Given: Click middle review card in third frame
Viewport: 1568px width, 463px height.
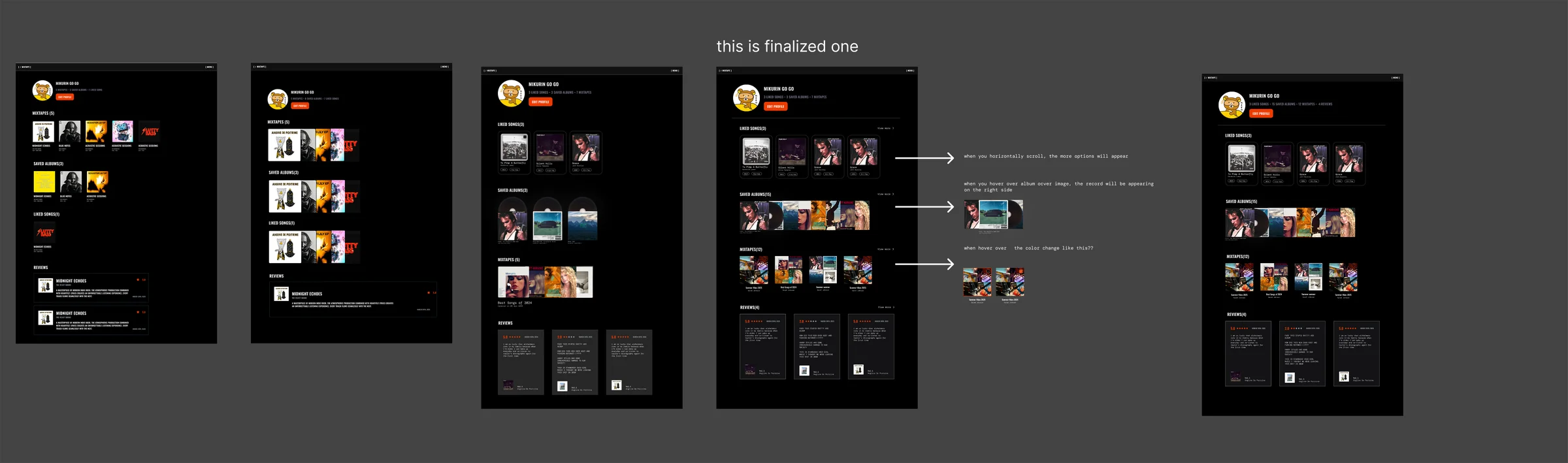Looking at the screenshot, I should [x=575, y=362].
